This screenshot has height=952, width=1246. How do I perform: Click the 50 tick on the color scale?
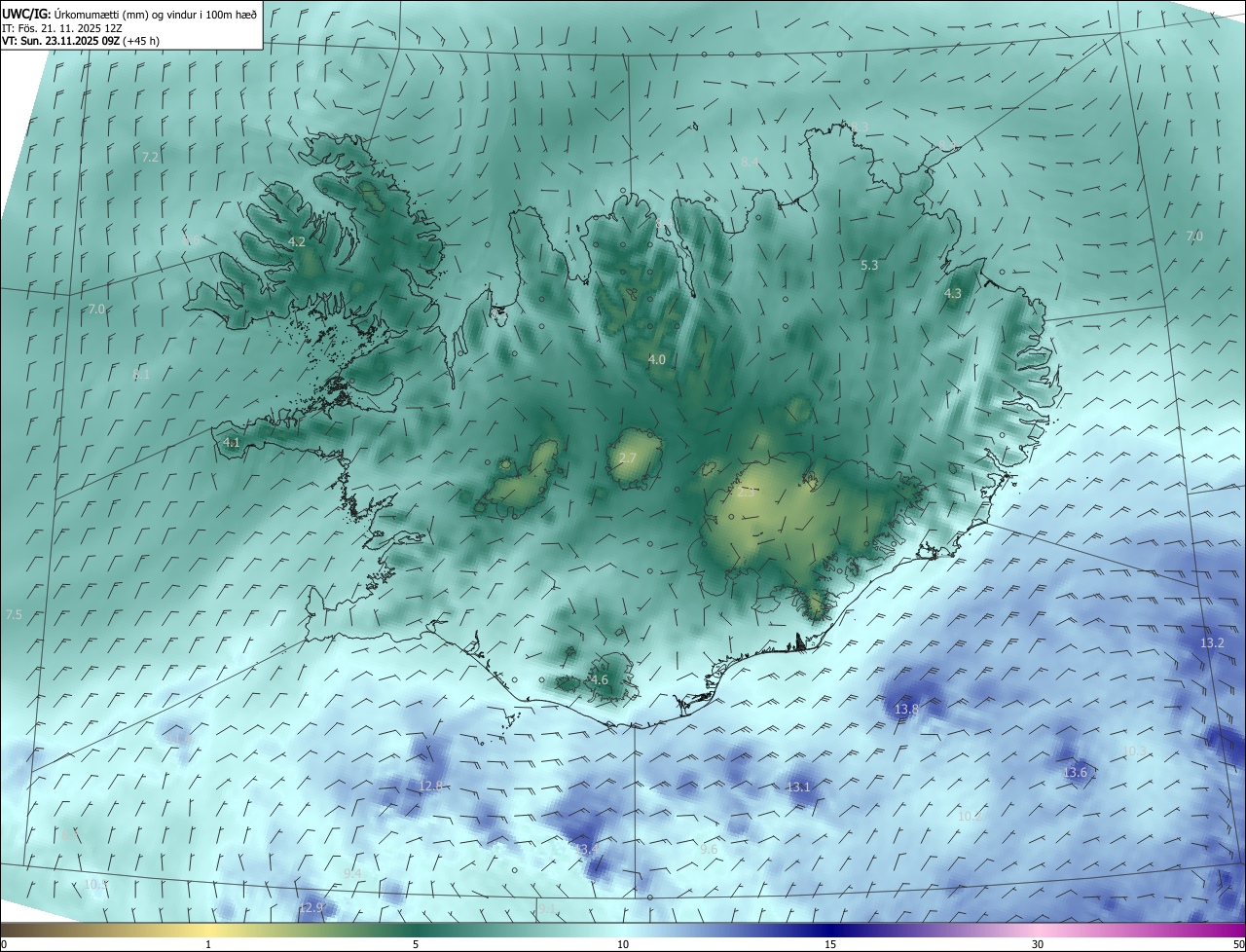(1238, 945)
